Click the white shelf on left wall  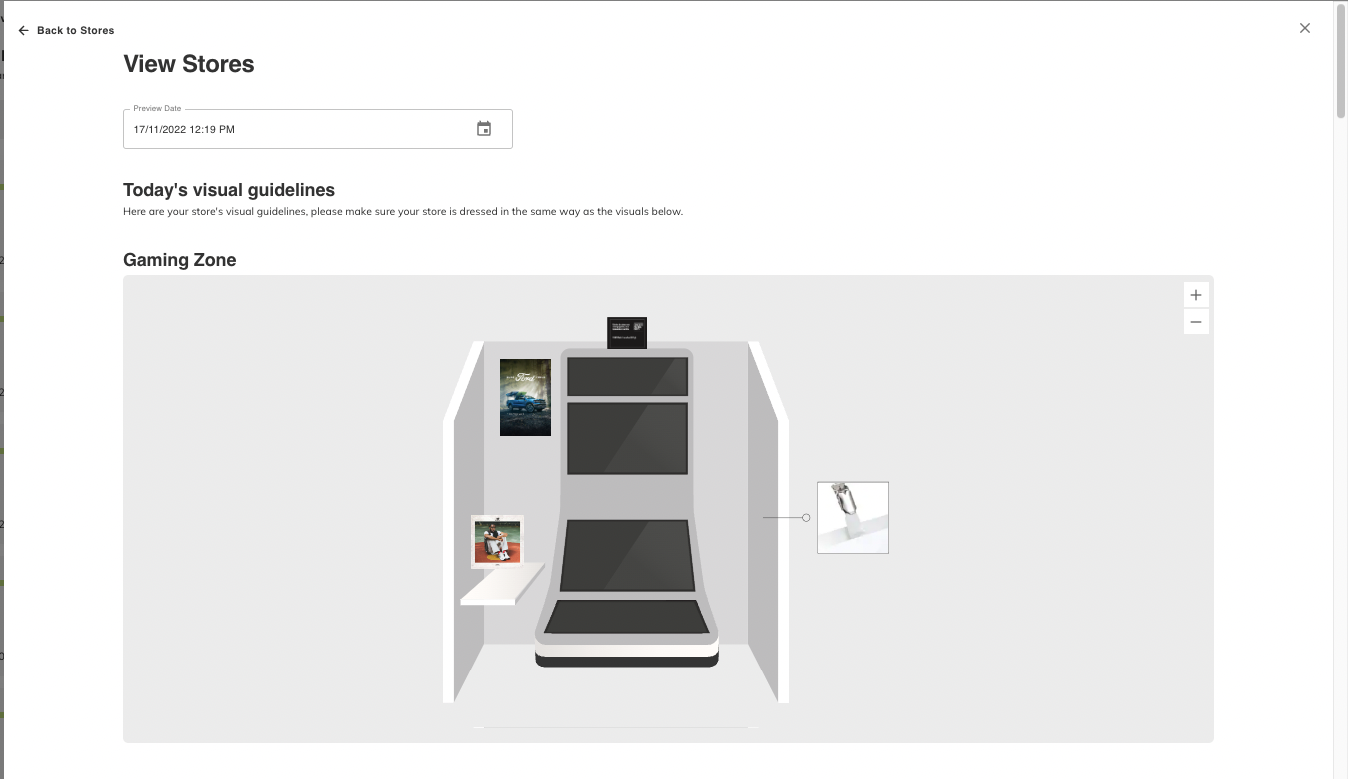[x=503, y=585]
